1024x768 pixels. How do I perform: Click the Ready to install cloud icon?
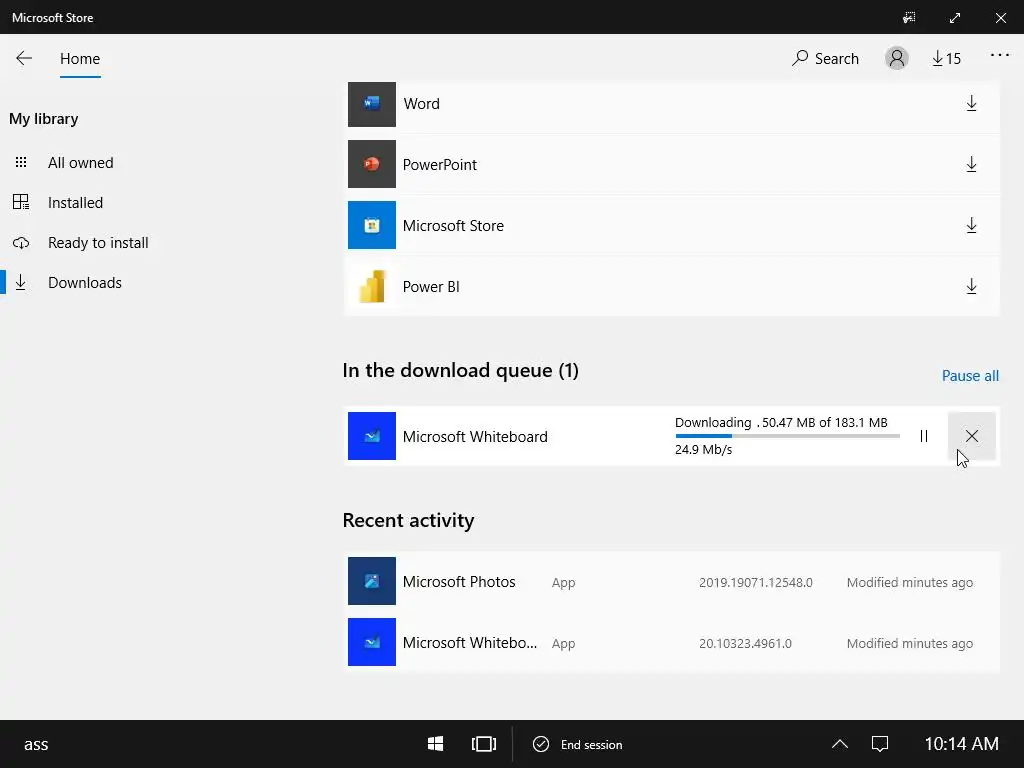pos(21,243)
